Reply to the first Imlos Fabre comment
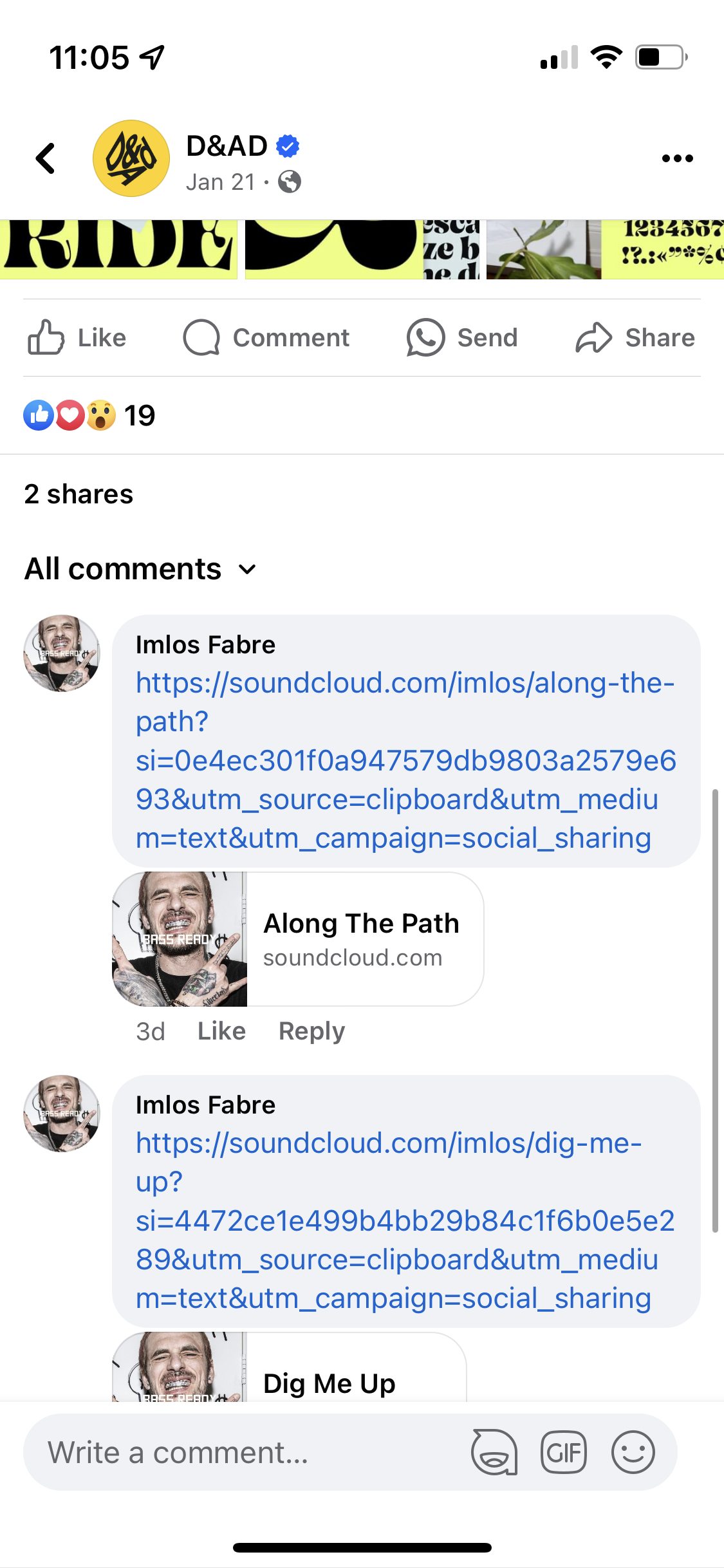This screenshot has height=1568, width=724. [311, 1031]
